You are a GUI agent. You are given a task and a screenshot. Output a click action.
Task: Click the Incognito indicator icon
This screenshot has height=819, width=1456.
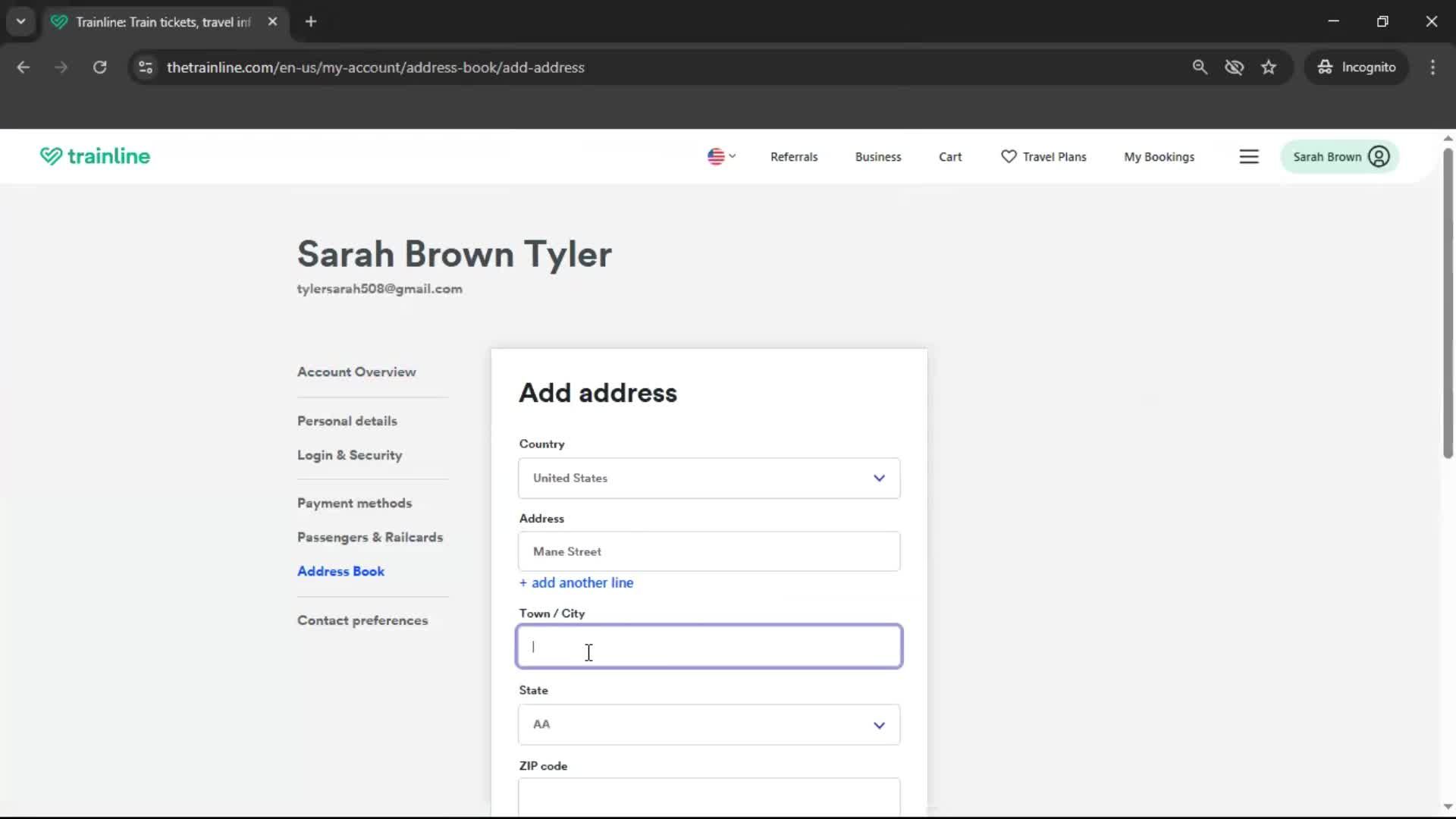point(1324,67)
